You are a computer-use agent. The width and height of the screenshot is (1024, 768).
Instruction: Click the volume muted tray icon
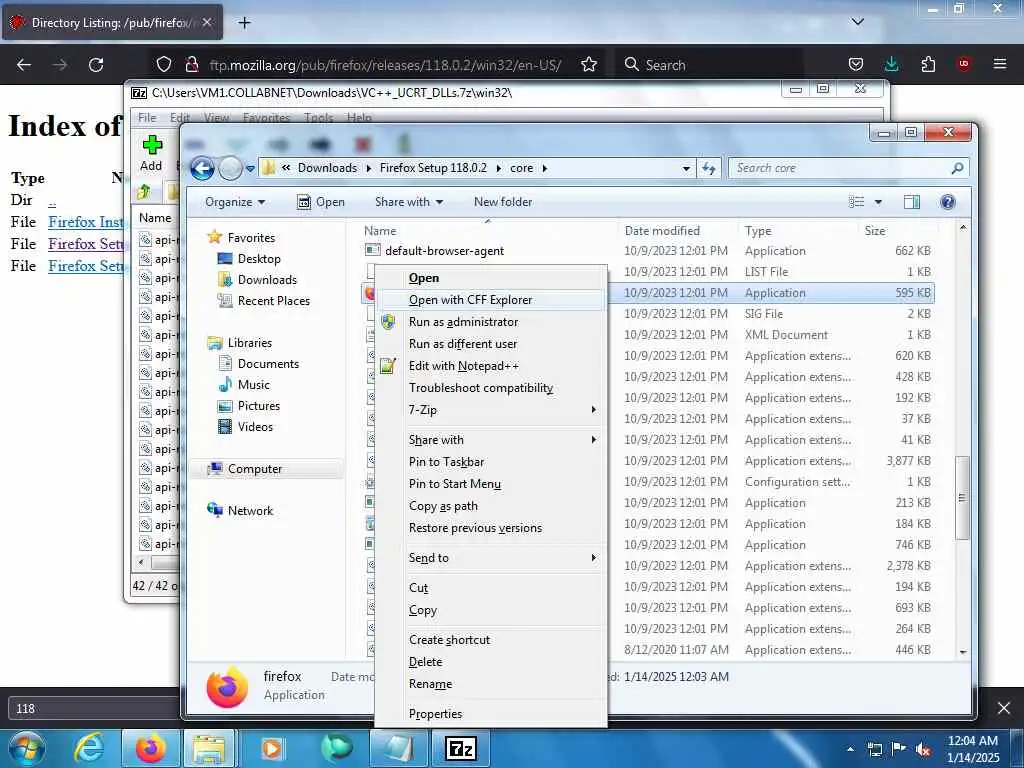tap(923, 749)
